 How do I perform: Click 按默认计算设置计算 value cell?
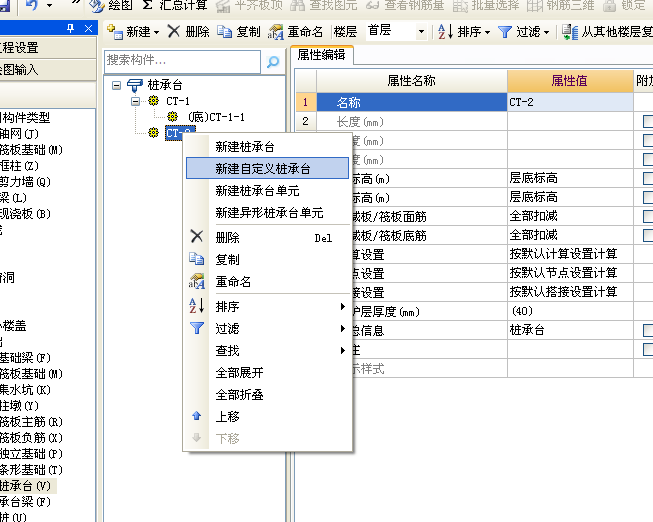570,254
